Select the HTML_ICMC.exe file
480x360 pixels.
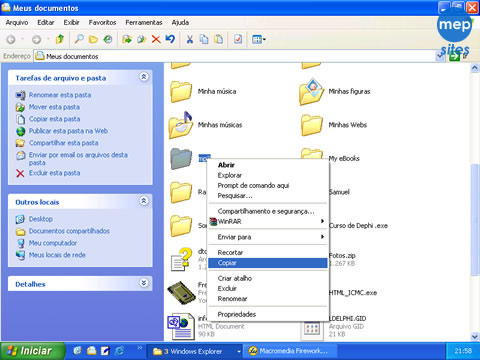353,293
